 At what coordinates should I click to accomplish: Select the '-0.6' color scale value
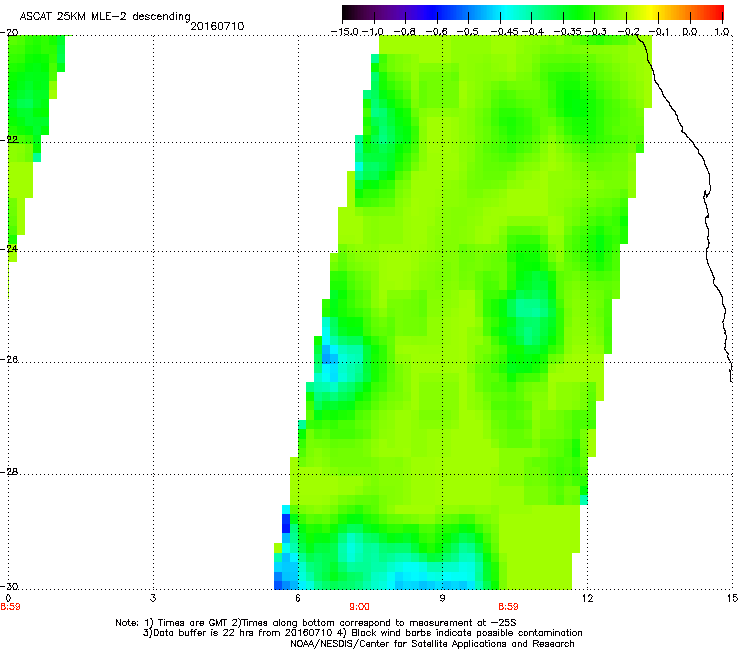point(437,32)
